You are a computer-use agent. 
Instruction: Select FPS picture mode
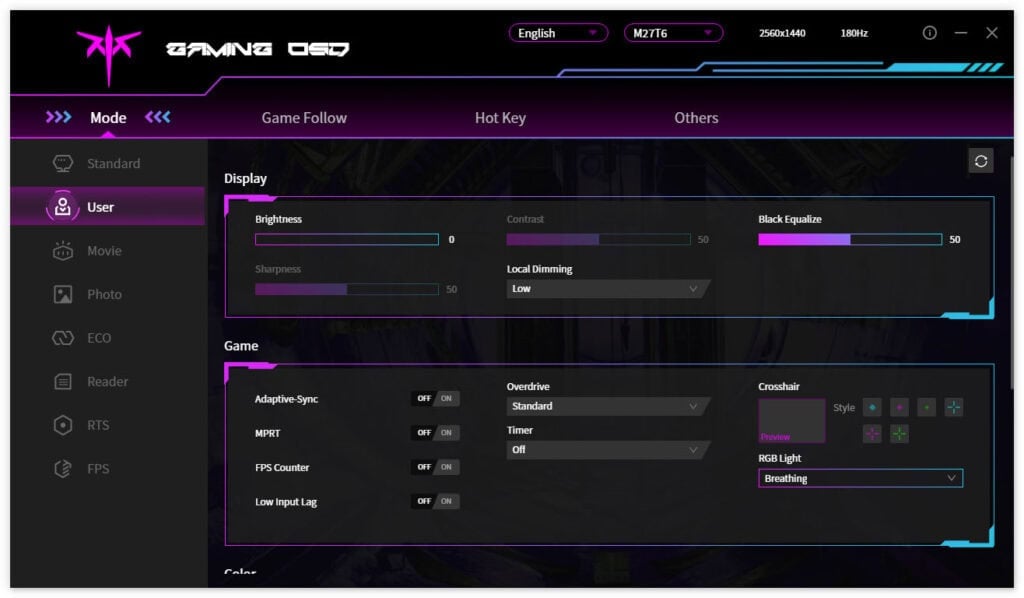[108, 469]
